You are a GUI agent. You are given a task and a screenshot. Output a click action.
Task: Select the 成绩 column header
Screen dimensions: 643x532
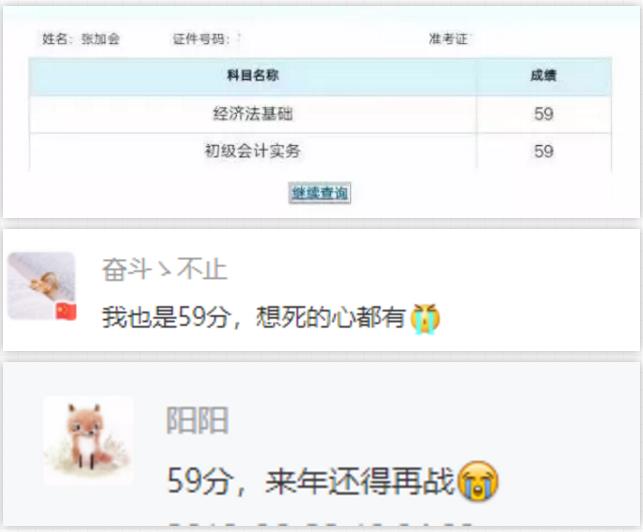click(x=544, y=76)
